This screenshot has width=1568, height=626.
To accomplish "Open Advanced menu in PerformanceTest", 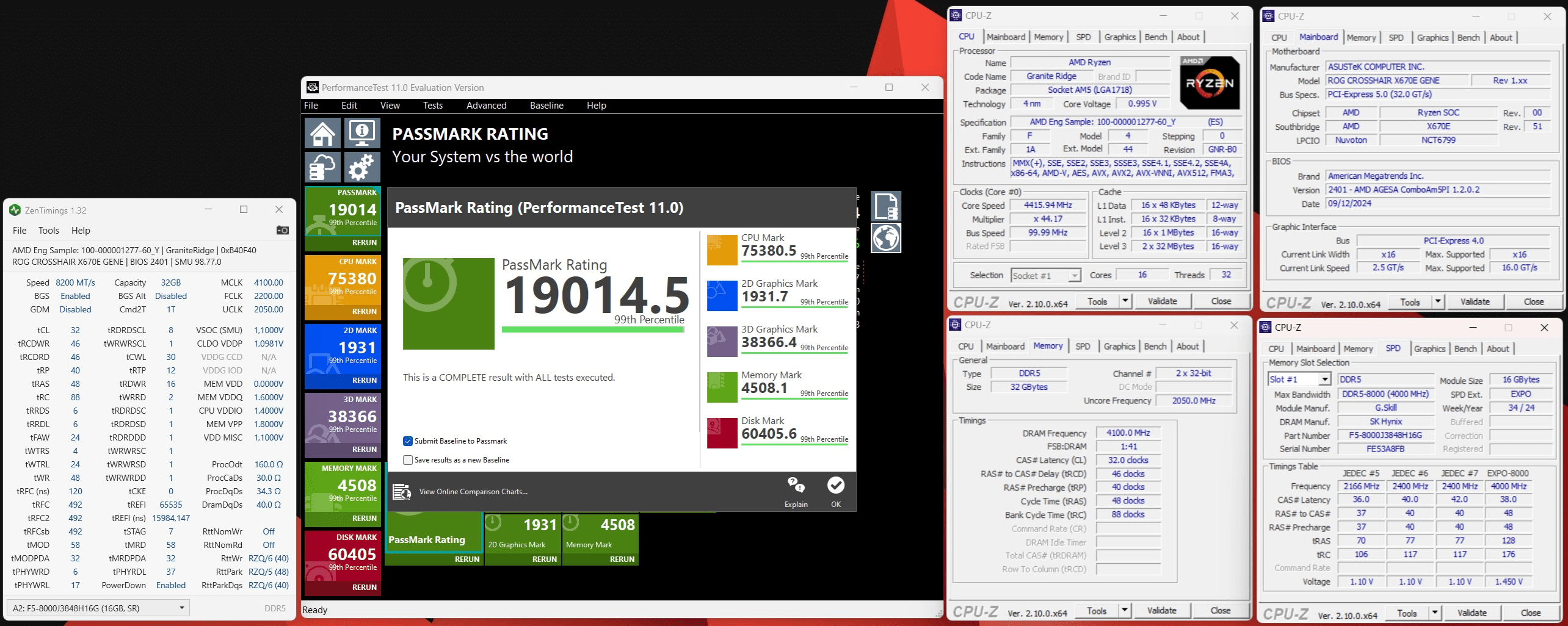I will pyautogui.click(x=486, y=106).
